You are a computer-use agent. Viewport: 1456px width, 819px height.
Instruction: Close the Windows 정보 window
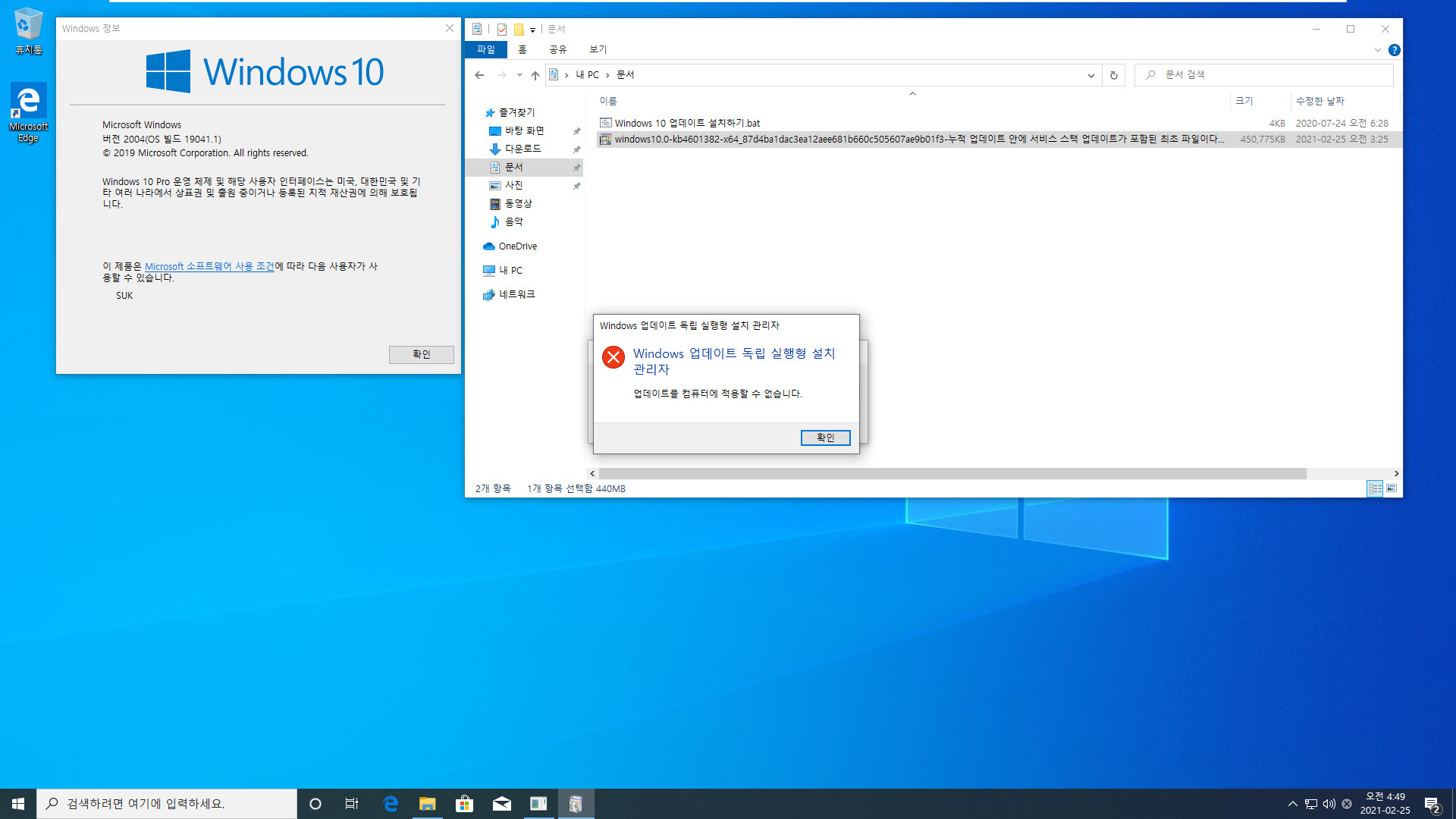[450, 28]
